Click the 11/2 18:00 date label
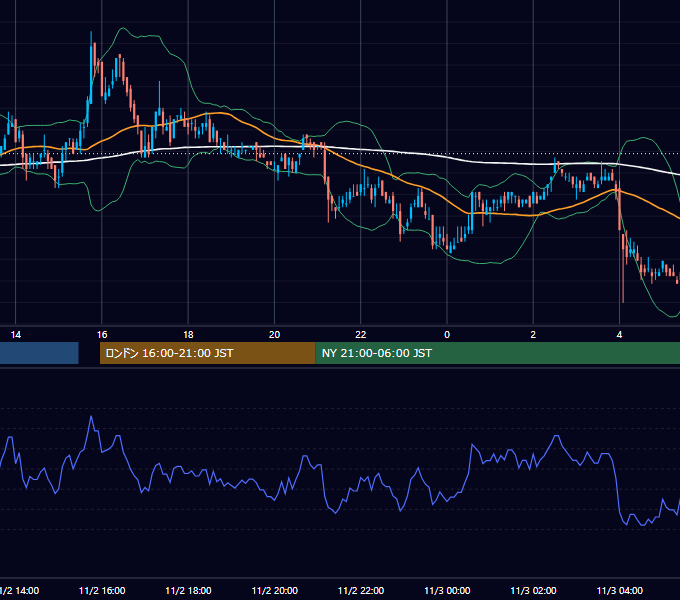Image resolution: width=680 pixels, height=600 pixels. tap(188, 590)
